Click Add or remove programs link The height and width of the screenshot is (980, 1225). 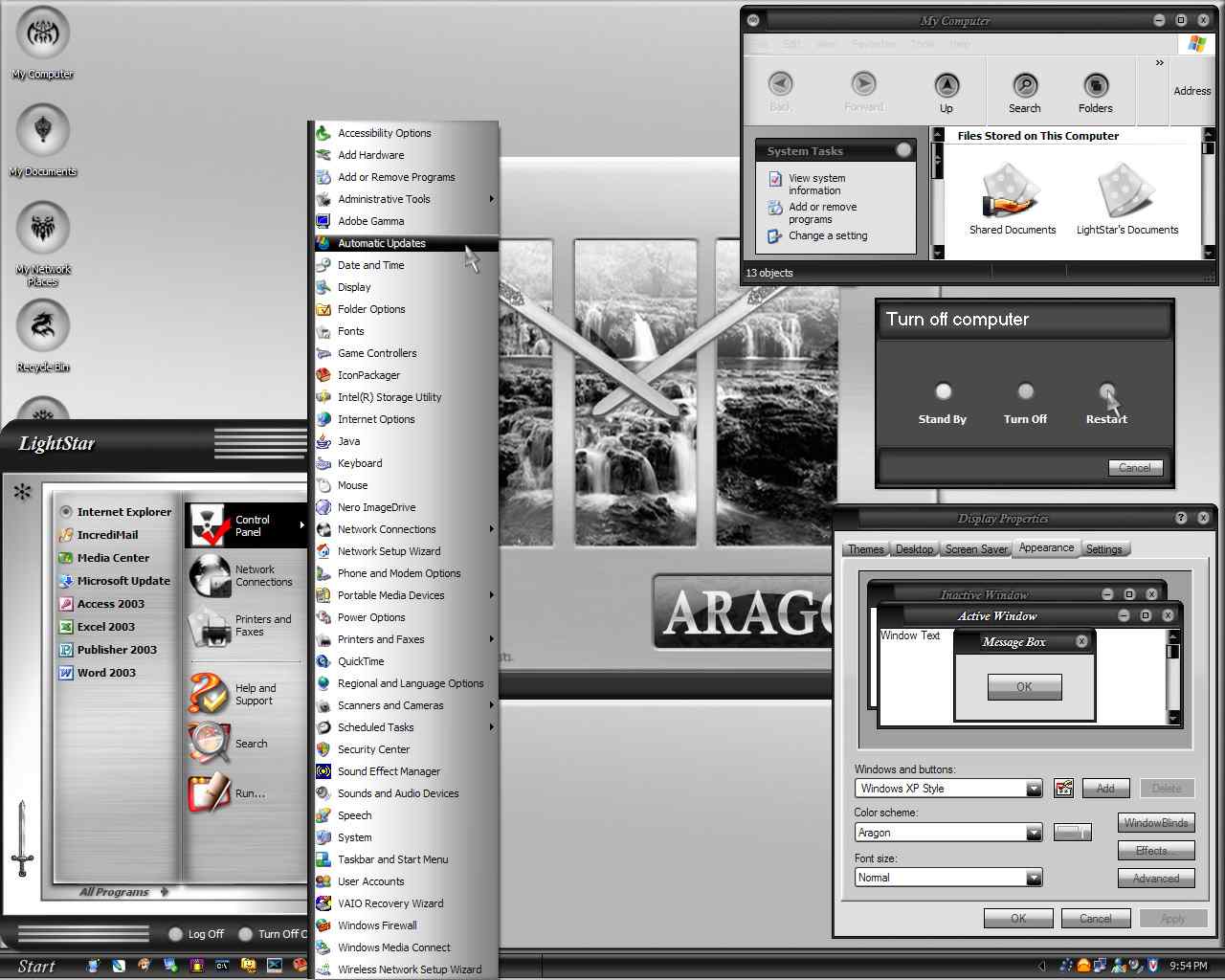[x=823, y=213]
